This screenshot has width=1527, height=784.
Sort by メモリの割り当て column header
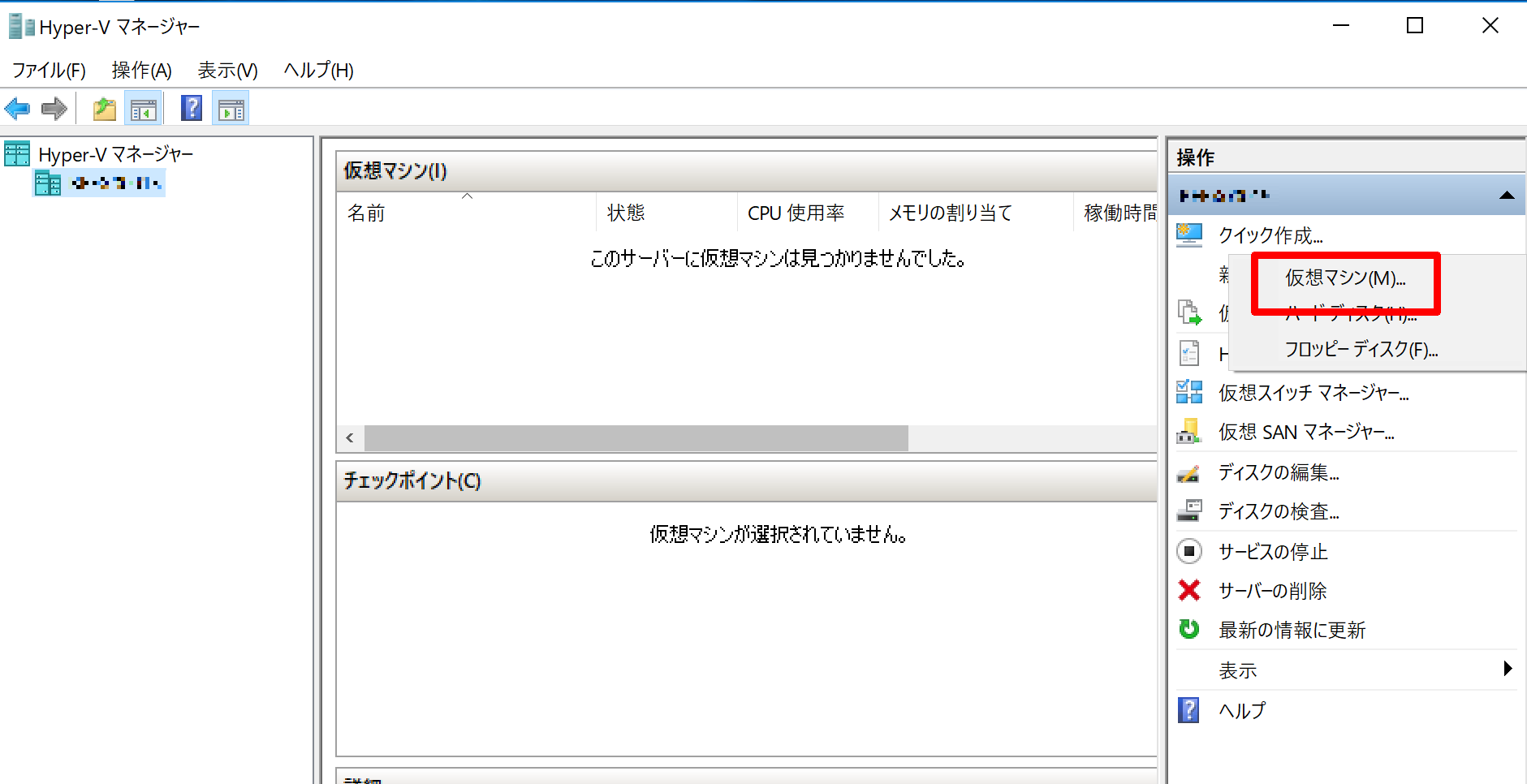coord(976,213)
